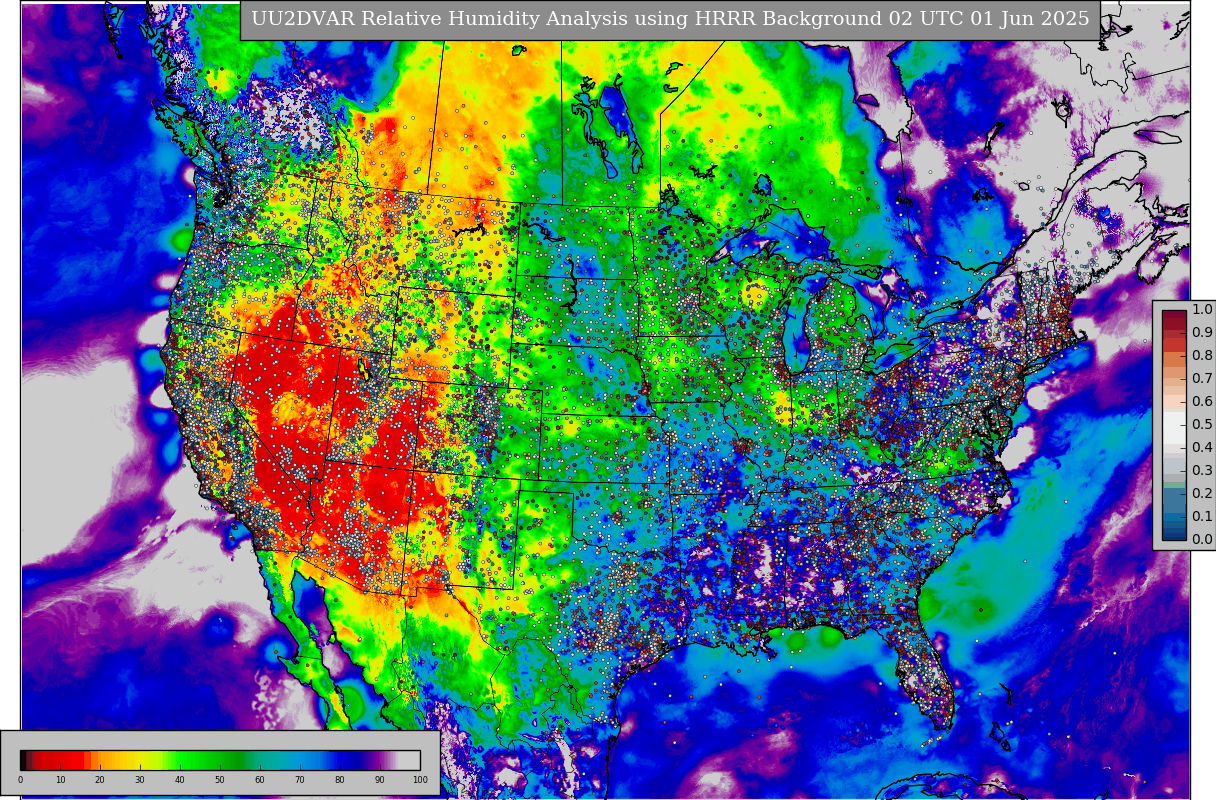Click the 0.8 label on right colorbar
The height and width of the screenshot is (800, 1216).
pos(1203,355)
